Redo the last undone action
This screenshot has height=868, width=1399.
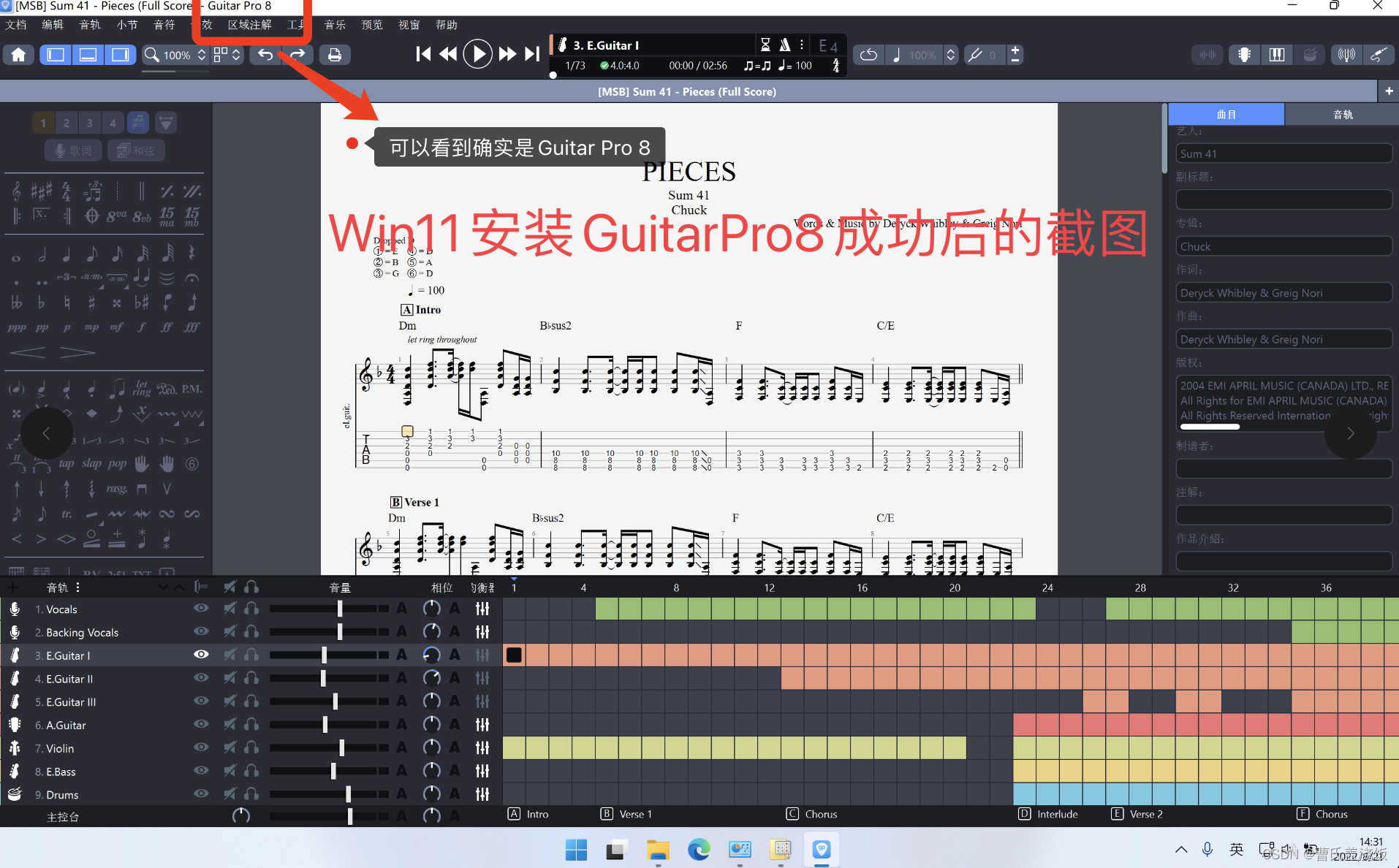click(297, 55)
